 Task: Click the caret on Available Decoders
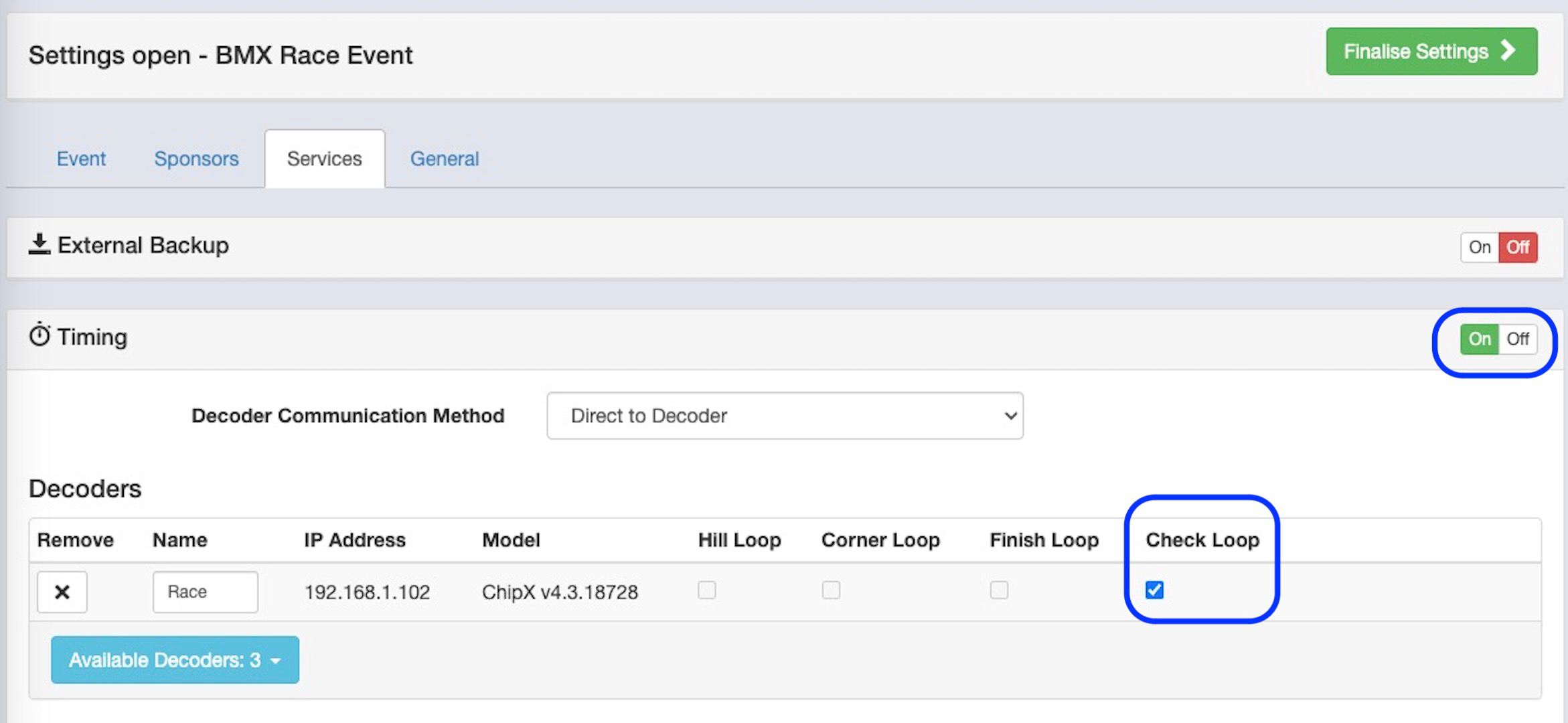click(276, 661)
